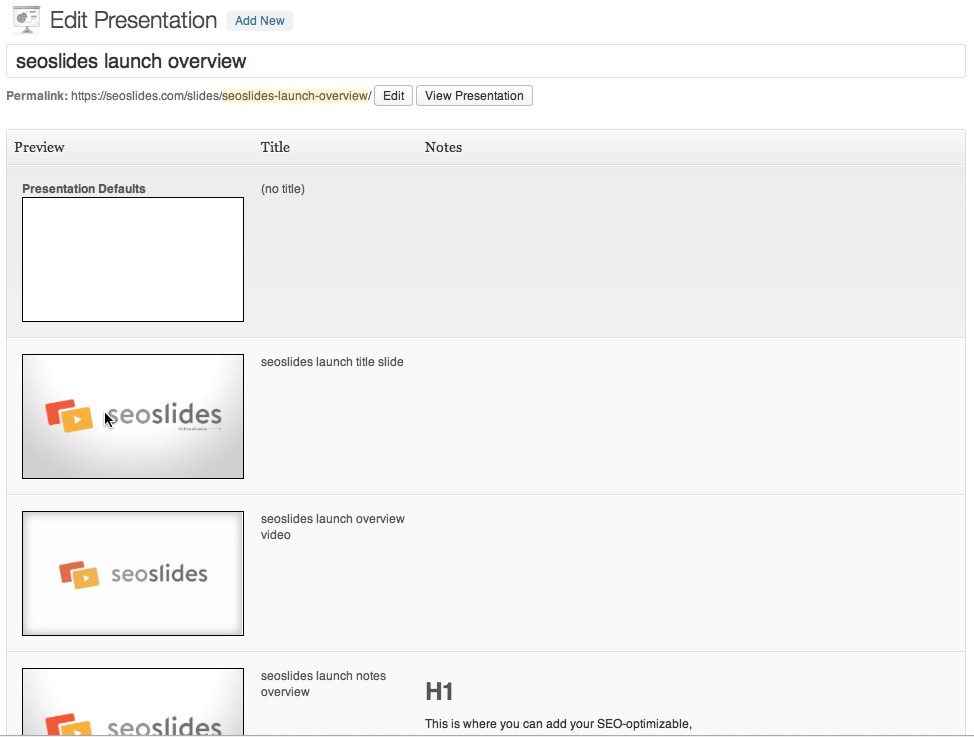Viewport: 974px width, 737px height.
Task: Open the launch overview video slide thumbnail
Action: coord(133,574)
